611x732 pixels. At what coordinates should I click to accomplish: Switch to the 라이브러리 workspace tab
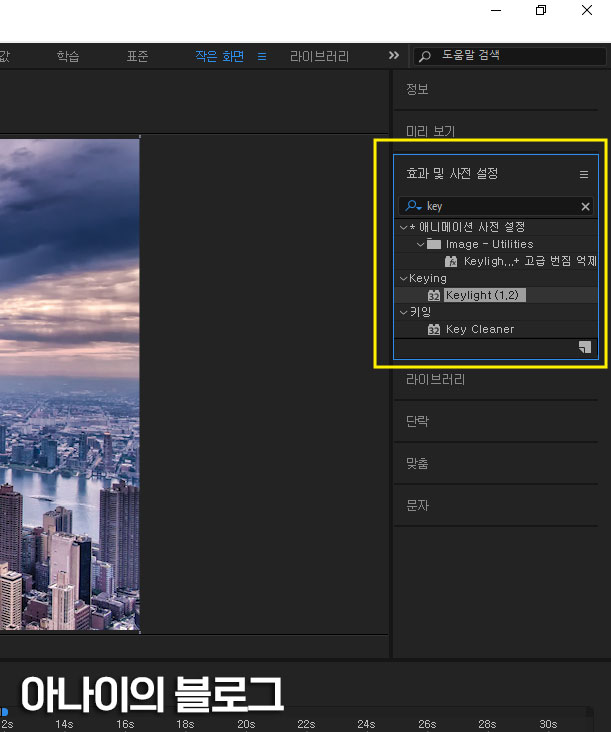tap(319, 57)
